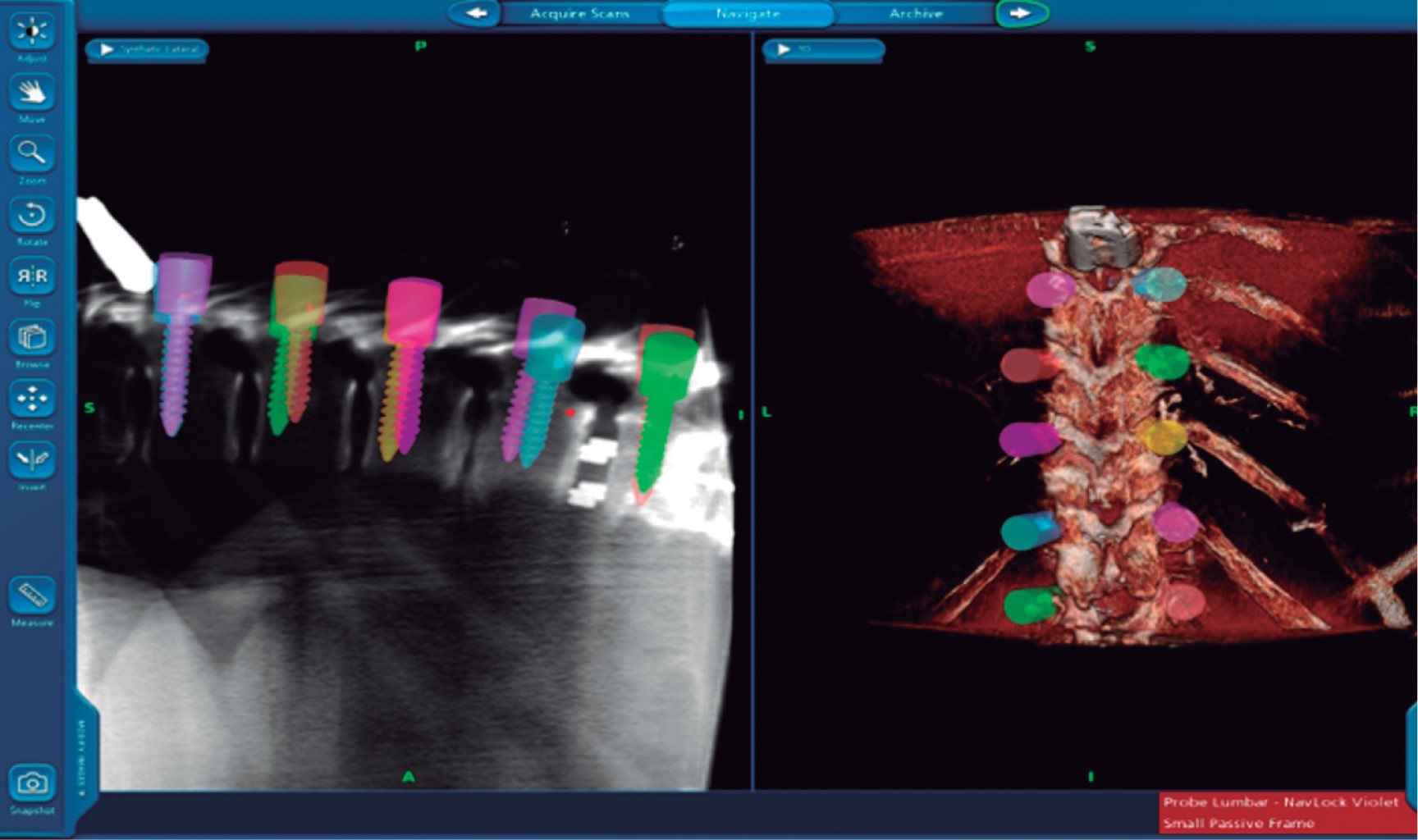
Task: Take a Snapshot with the camera icon
Action: (32, 783)
